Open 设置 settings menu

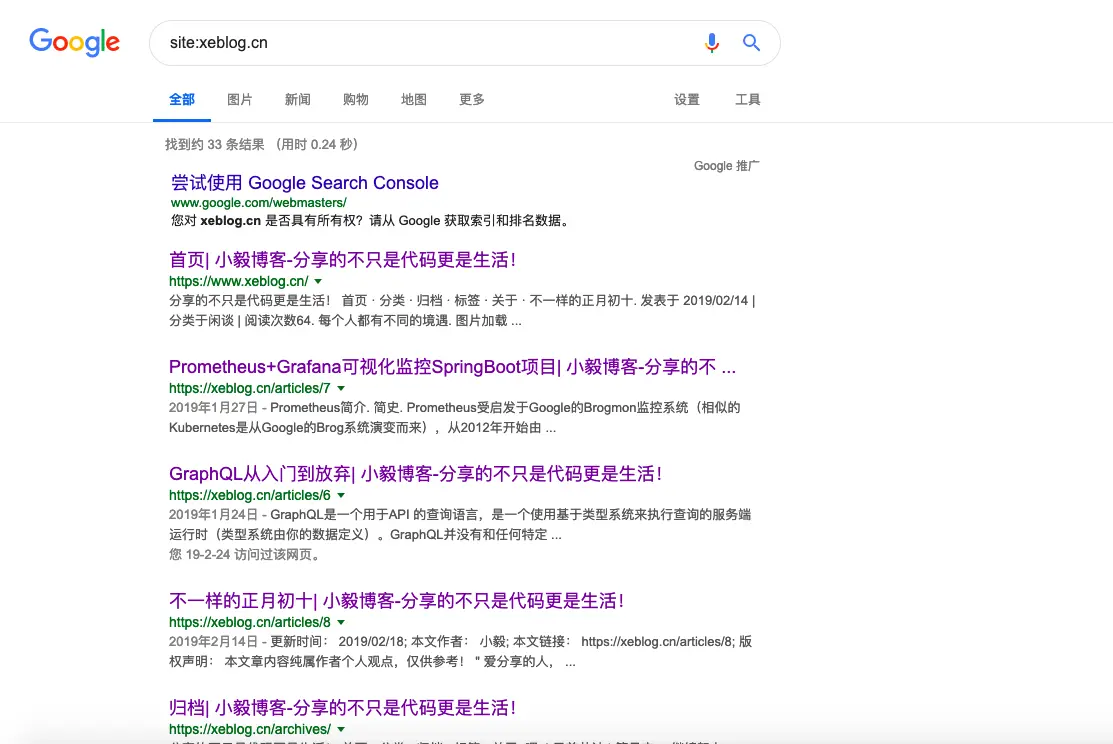686,99
